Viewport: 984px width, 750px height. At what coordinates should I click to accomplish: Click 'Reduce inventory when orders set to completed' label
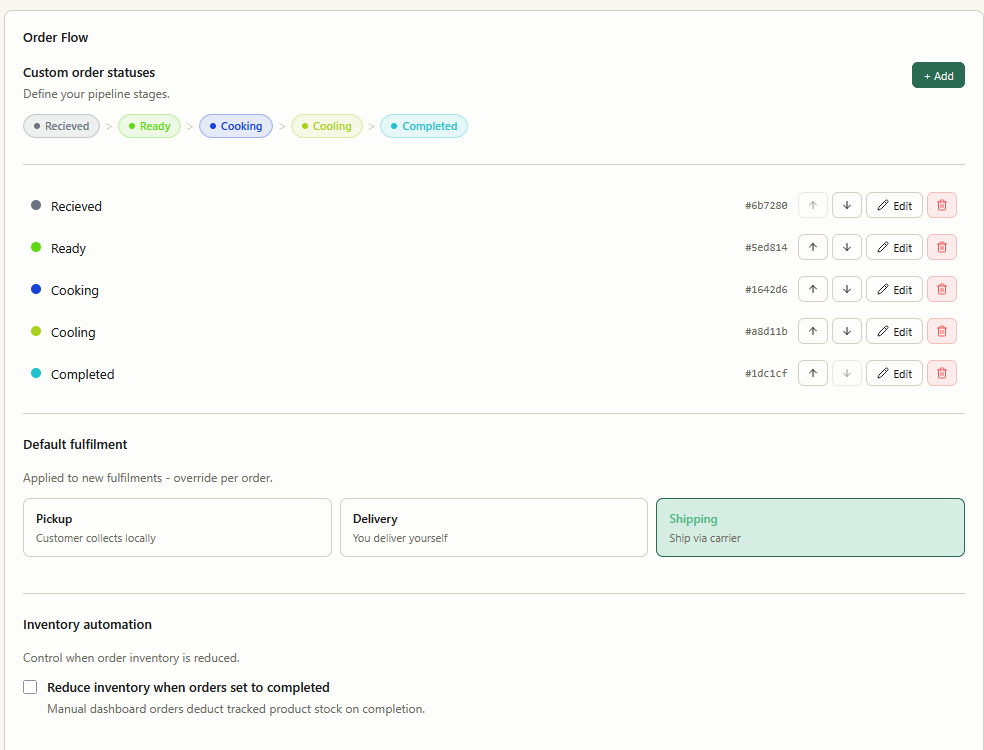[x=188, y=688]
